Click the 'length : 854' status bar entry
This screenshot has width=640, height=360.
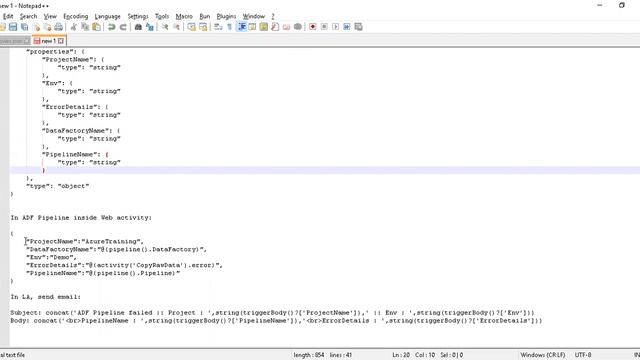309,355
